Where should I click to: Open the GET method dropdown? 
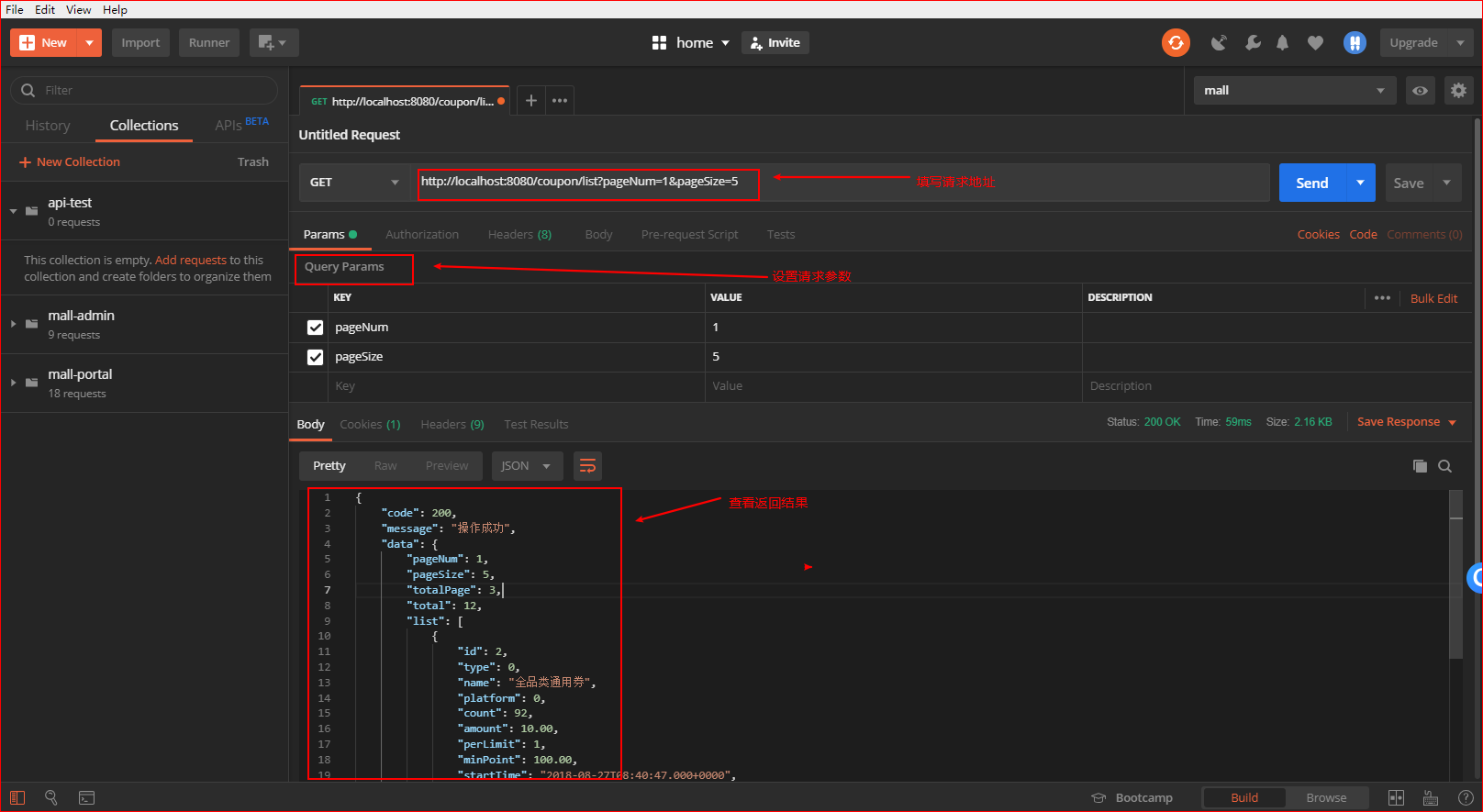(x=354, y=183)
